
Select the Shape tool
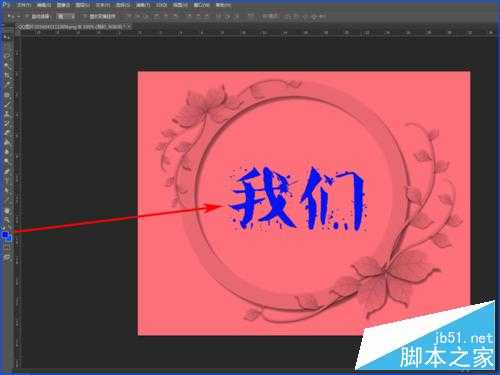pos(7,200)
